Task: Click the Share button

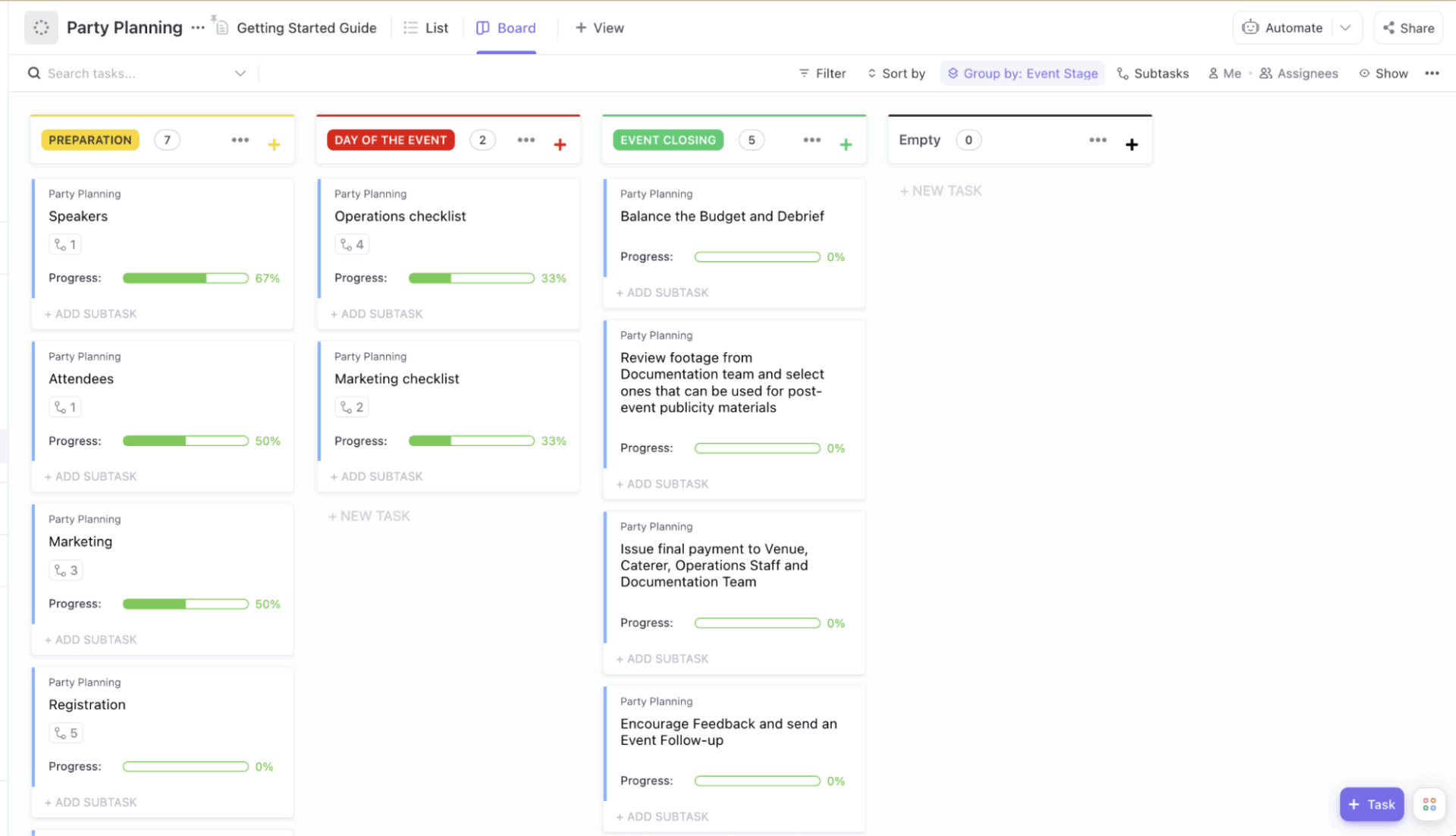Action: click(x=1408, y=28)
